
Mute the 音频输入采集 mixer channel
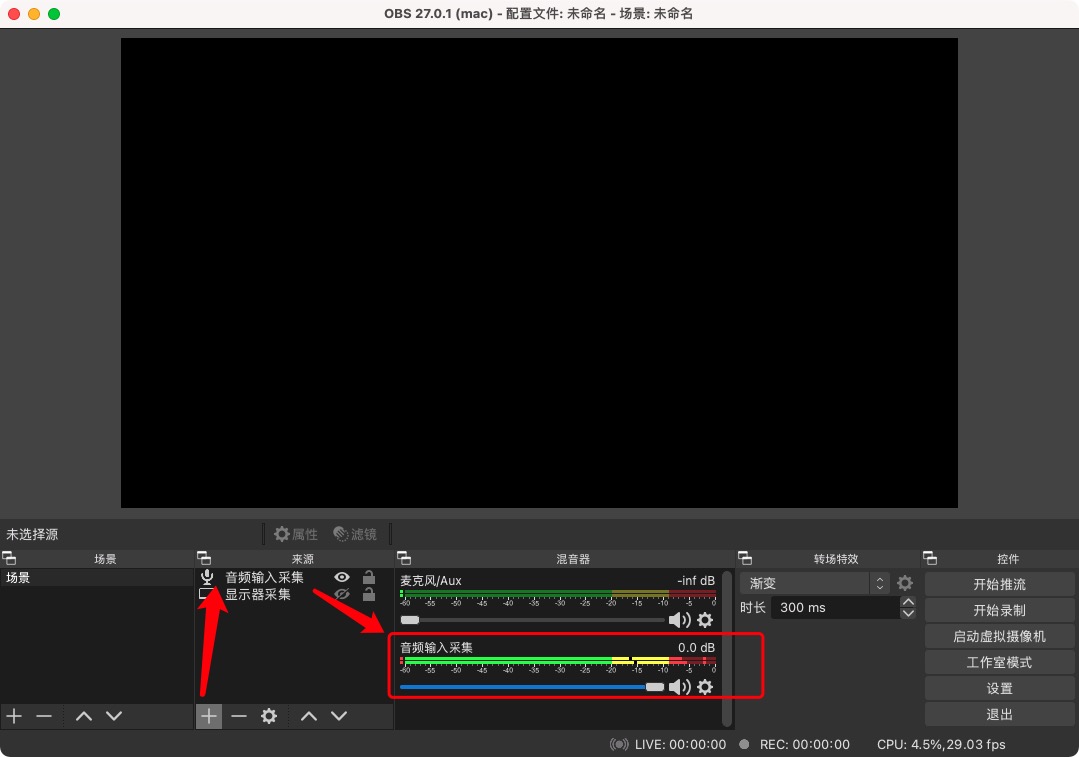(680, 687)
